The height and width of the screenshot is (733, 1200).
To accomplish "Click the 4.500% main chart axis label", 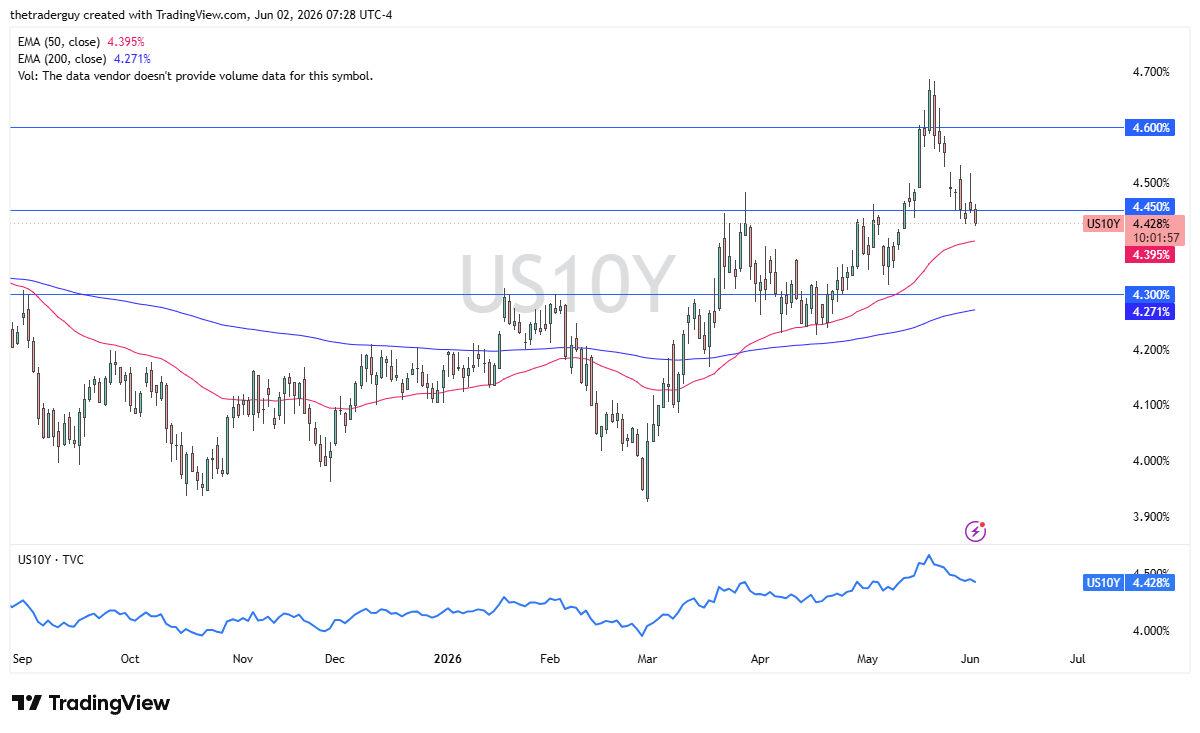I will pyautogui.click(x=1152, y=183).
